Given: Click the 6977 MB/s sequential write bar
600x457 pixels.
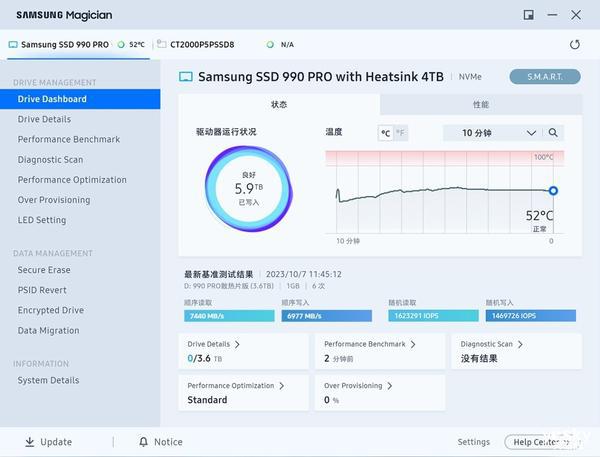Looking at the screenshot, I should 326,316.
